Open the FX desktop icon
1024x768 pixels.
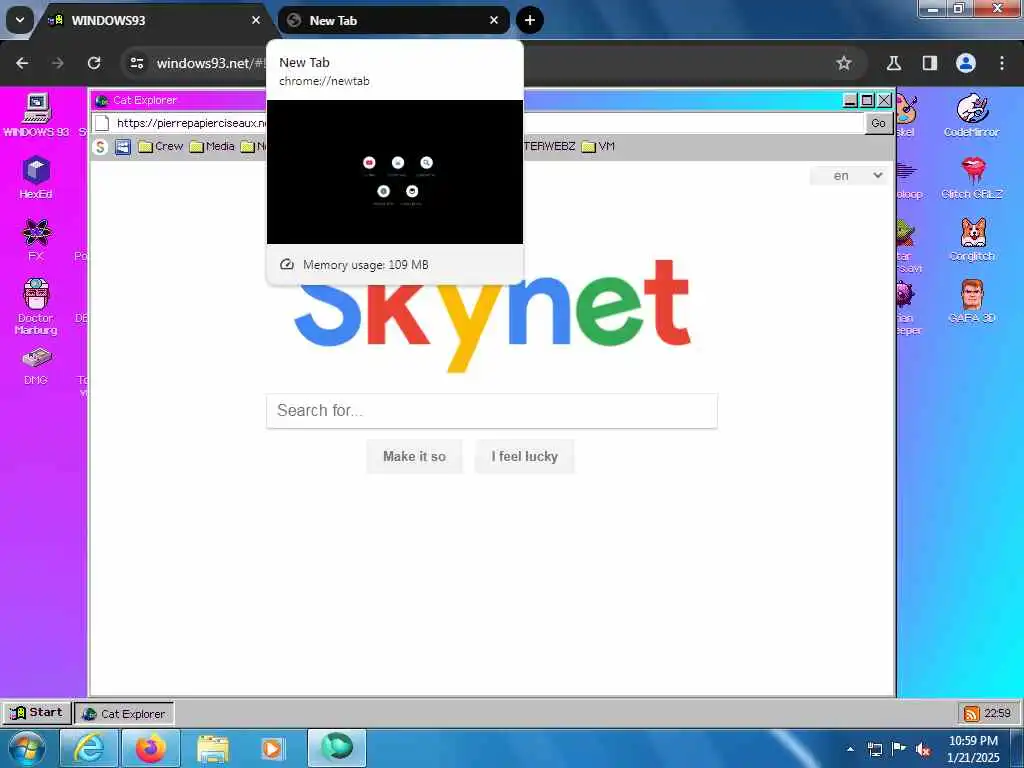point(36,239)
